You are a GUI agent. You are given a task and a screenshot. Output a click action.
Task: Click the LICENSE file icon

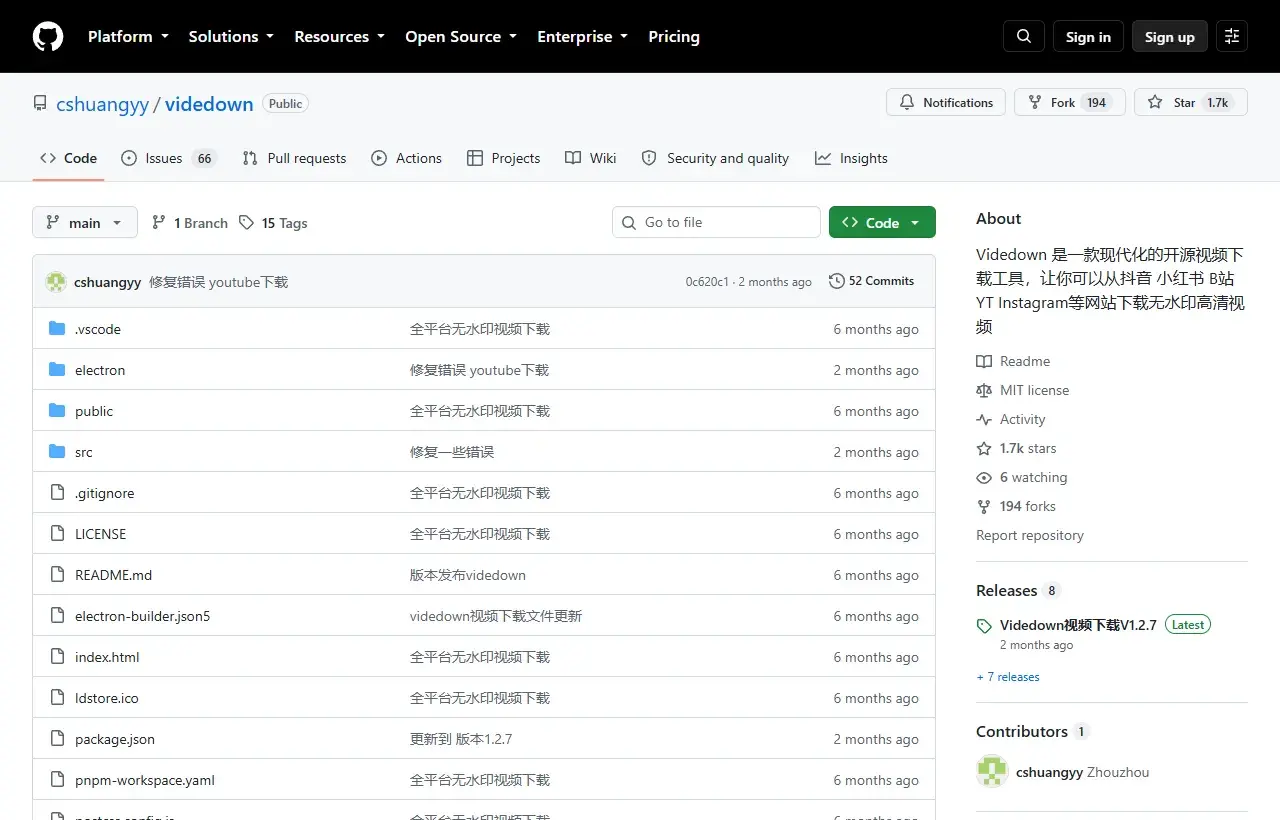(57, 534)
